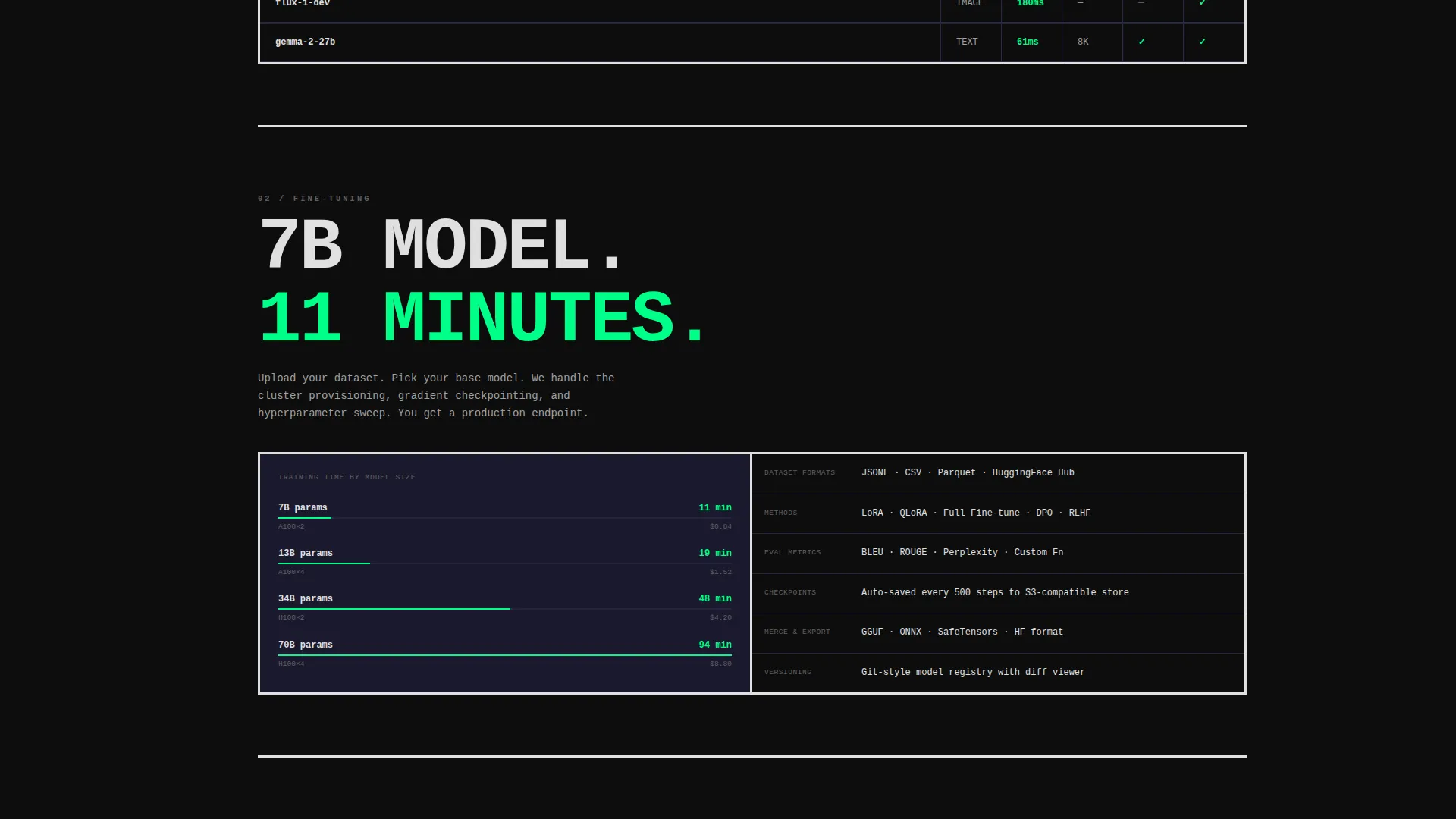Viewport: 1456px width, 819px height.
Task: Click 'SafeTensors' in merge & export row
Action: [x=968, y=632]
